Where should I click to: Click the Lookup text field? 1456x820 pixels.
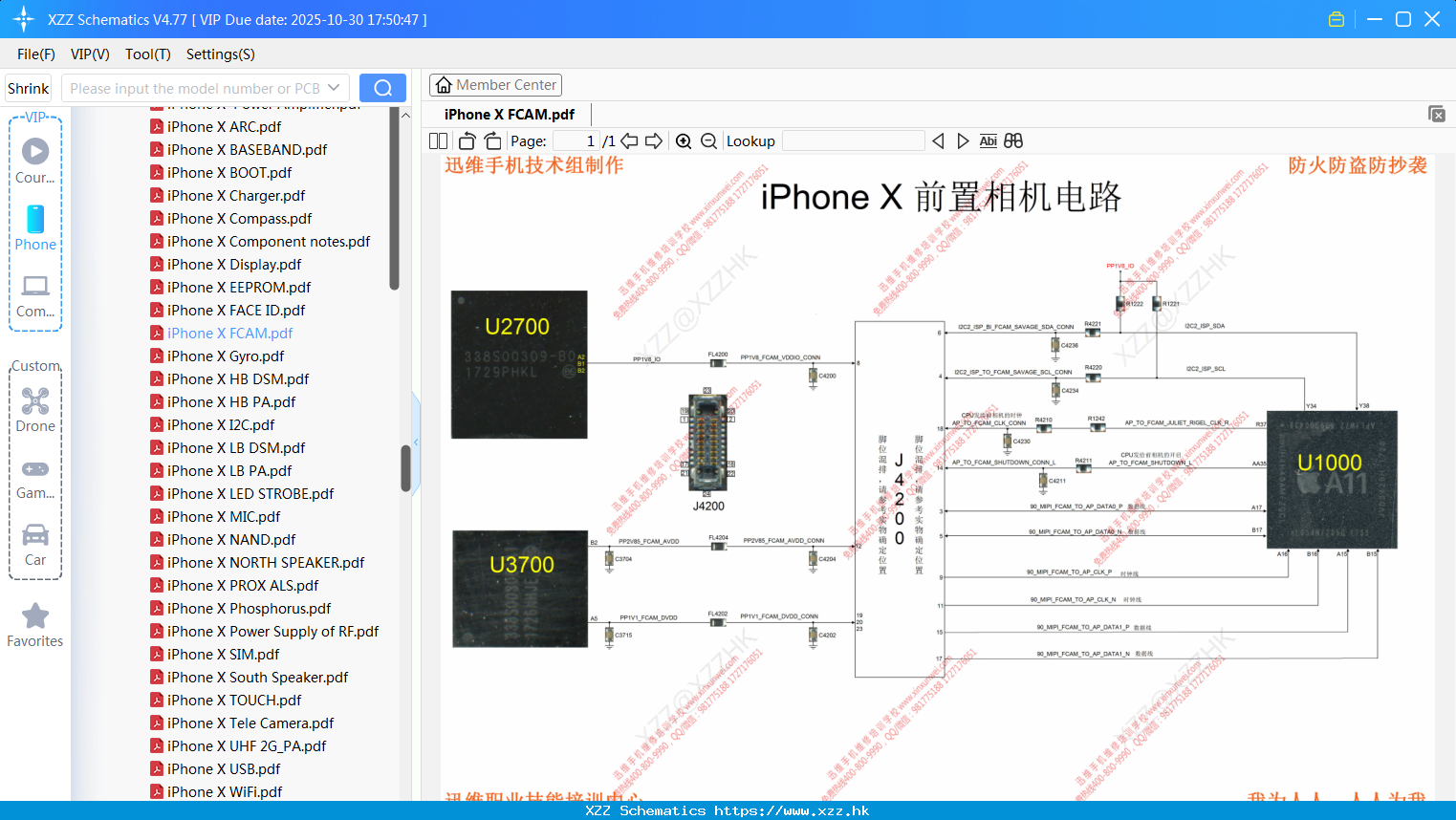point(854,140)
